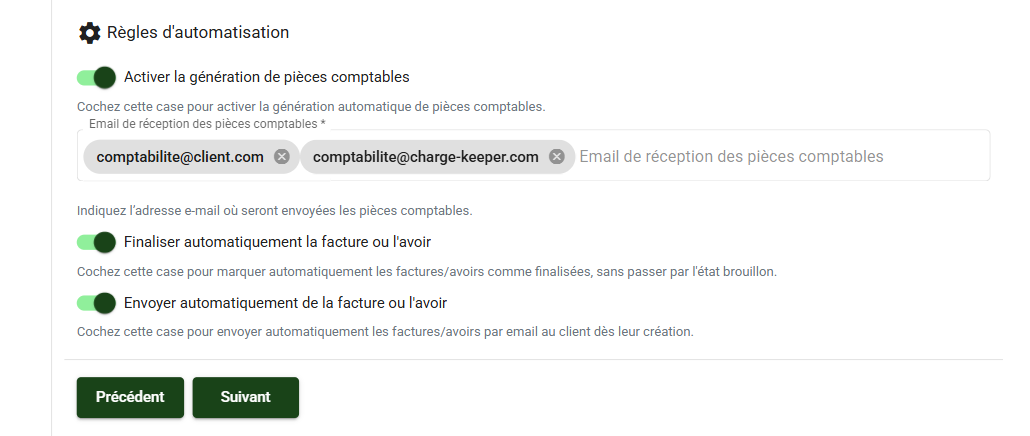
Task: Remove the comptabilite@client.com email chip
Action: click(x=282, y=156)
